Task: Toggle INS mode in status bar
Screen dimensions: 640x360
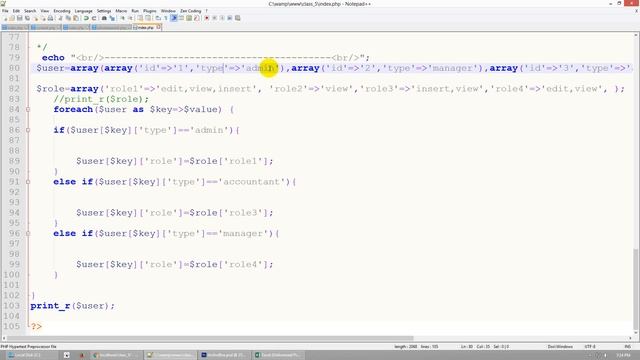Action: 627,346
